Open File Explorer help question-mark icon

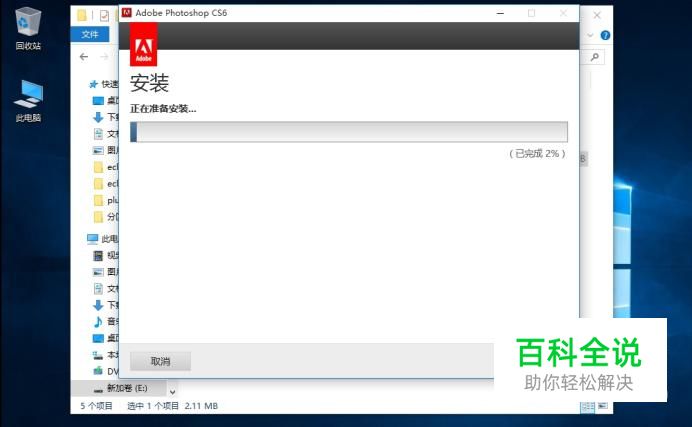click(606, 35)
